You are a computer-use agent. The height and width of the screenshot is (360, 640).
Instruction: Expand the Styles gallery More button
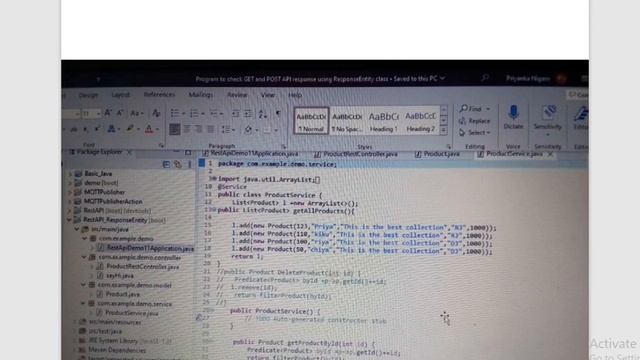click(x=444, y=131)
